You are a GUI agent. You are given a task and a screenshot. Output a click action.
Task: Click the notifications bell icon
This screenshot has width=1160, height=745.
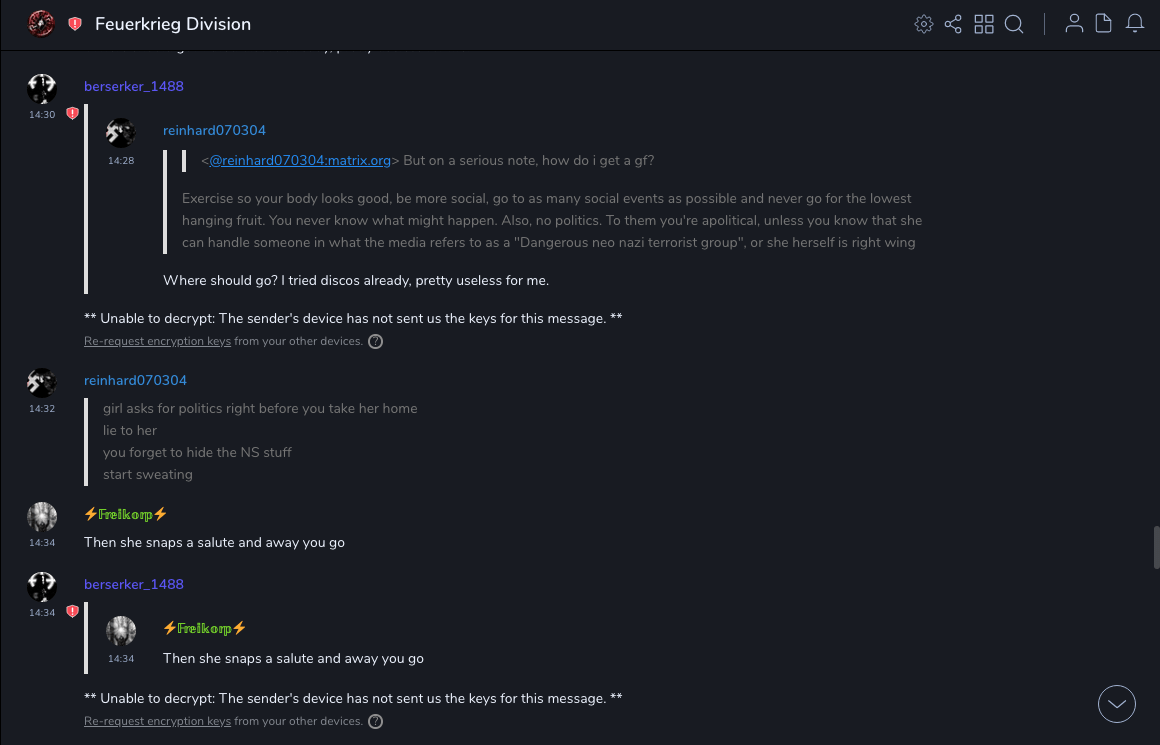(1135, 24)
